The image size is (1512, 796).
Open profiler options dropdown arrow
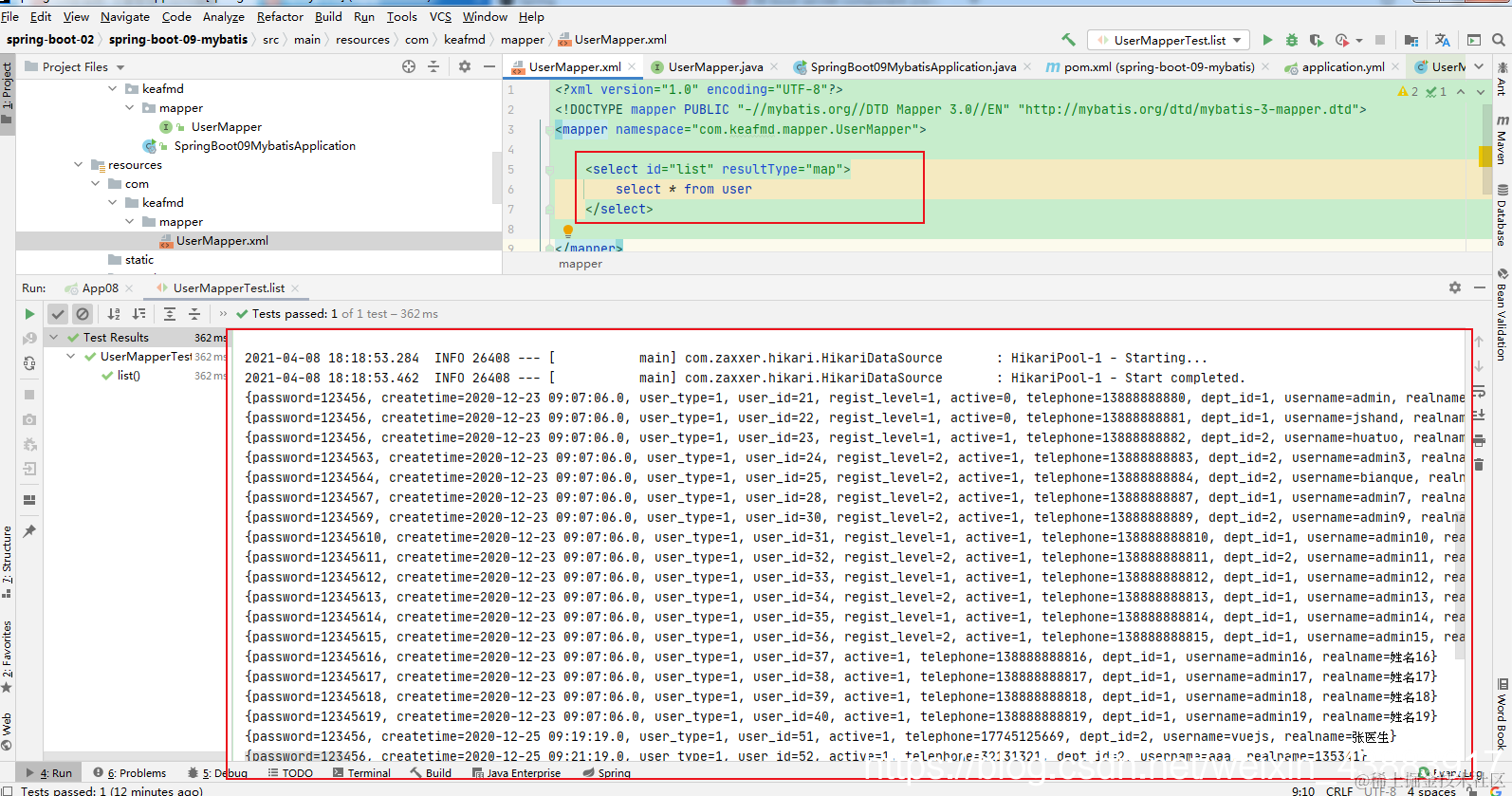(1359, 41)
